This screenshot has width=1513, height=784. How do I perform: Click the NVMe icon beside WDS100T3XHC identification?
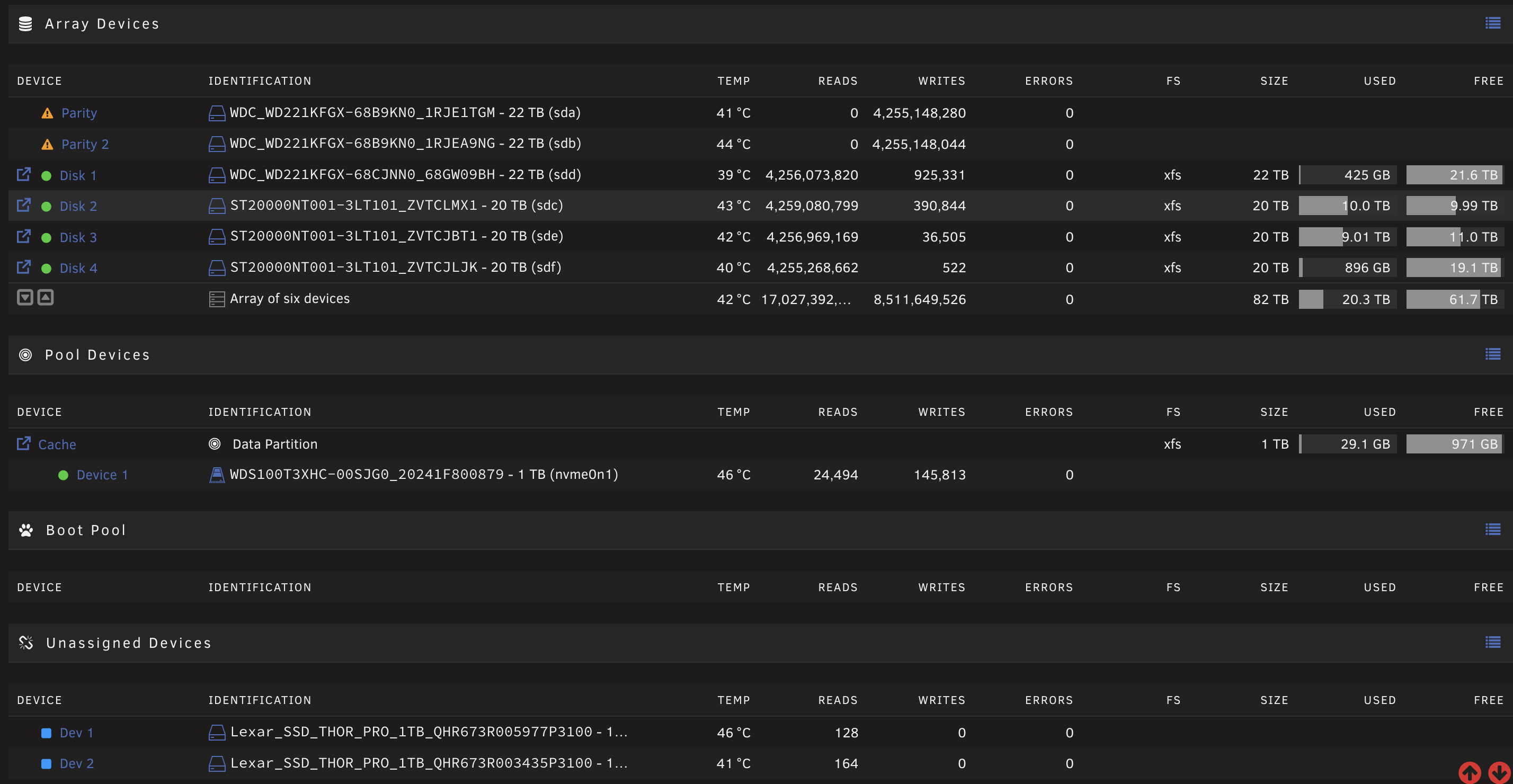click(x=217, y=475)
